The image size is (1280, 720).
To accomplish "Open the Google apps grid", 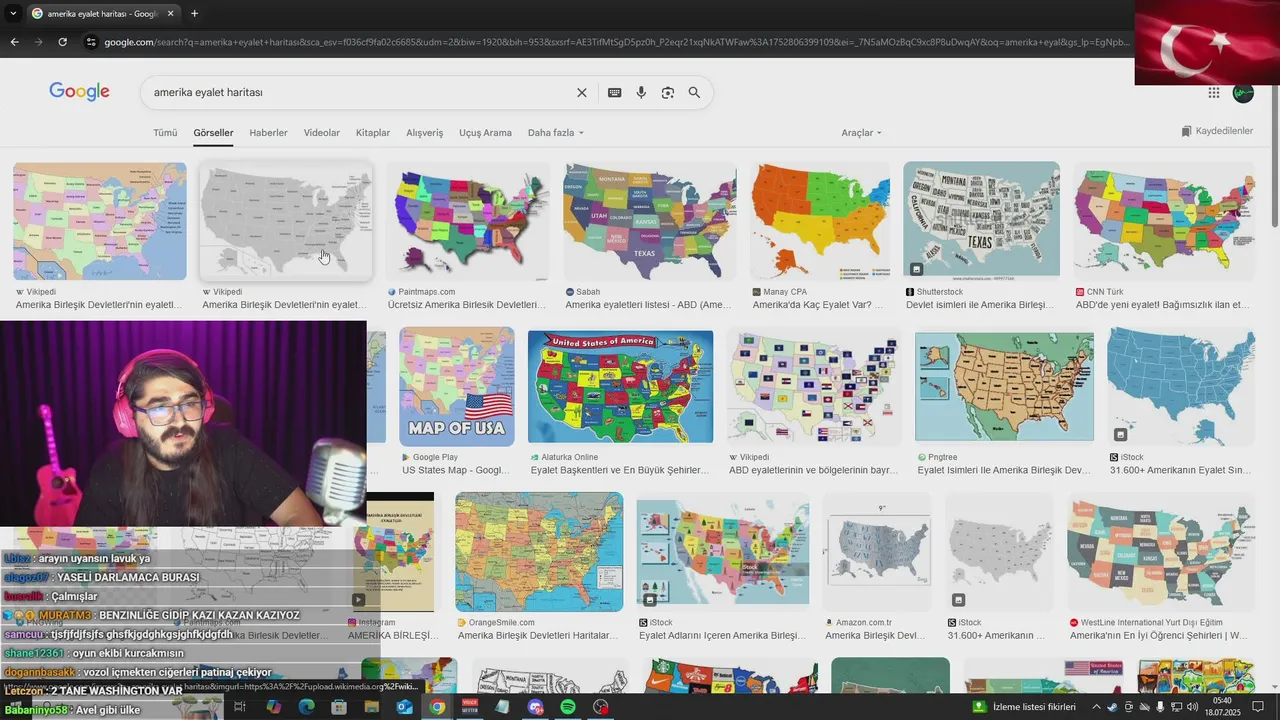I will 1213,93.
